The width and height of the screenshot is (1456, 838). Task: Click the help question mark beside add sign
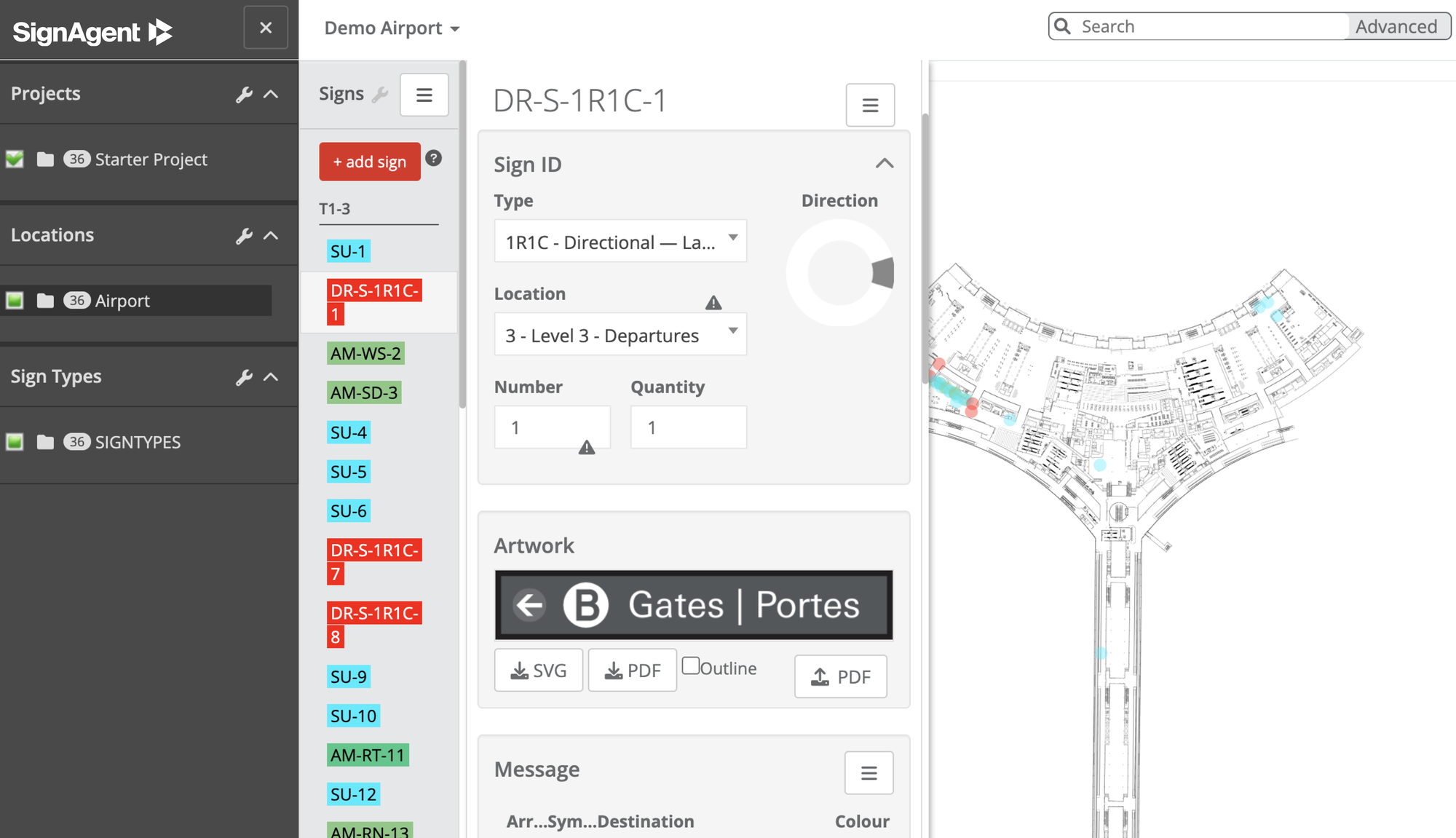pyautogui.click(x=433, y=158)
